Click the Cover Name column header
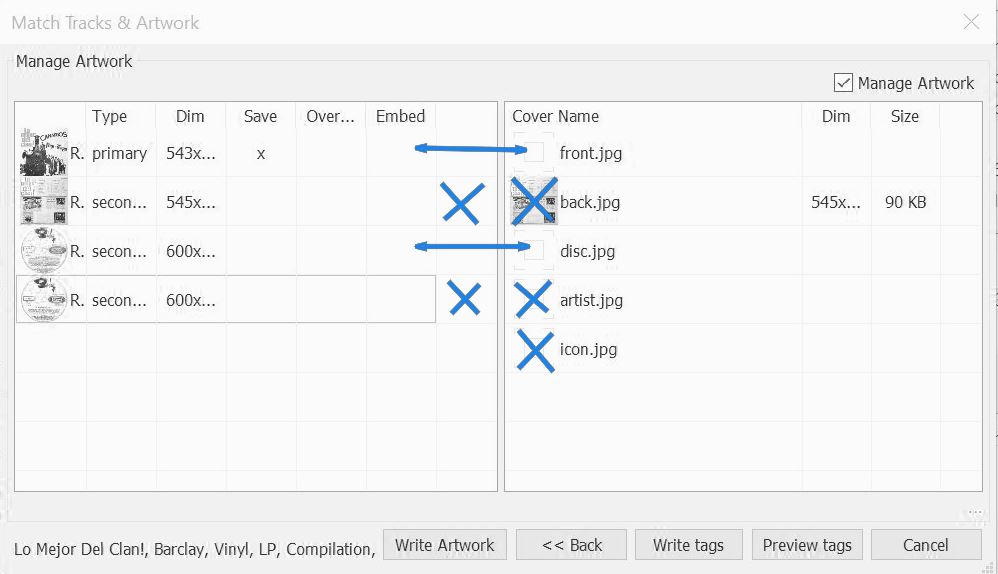Screen dimensions: 998x574 click(555, 116)
